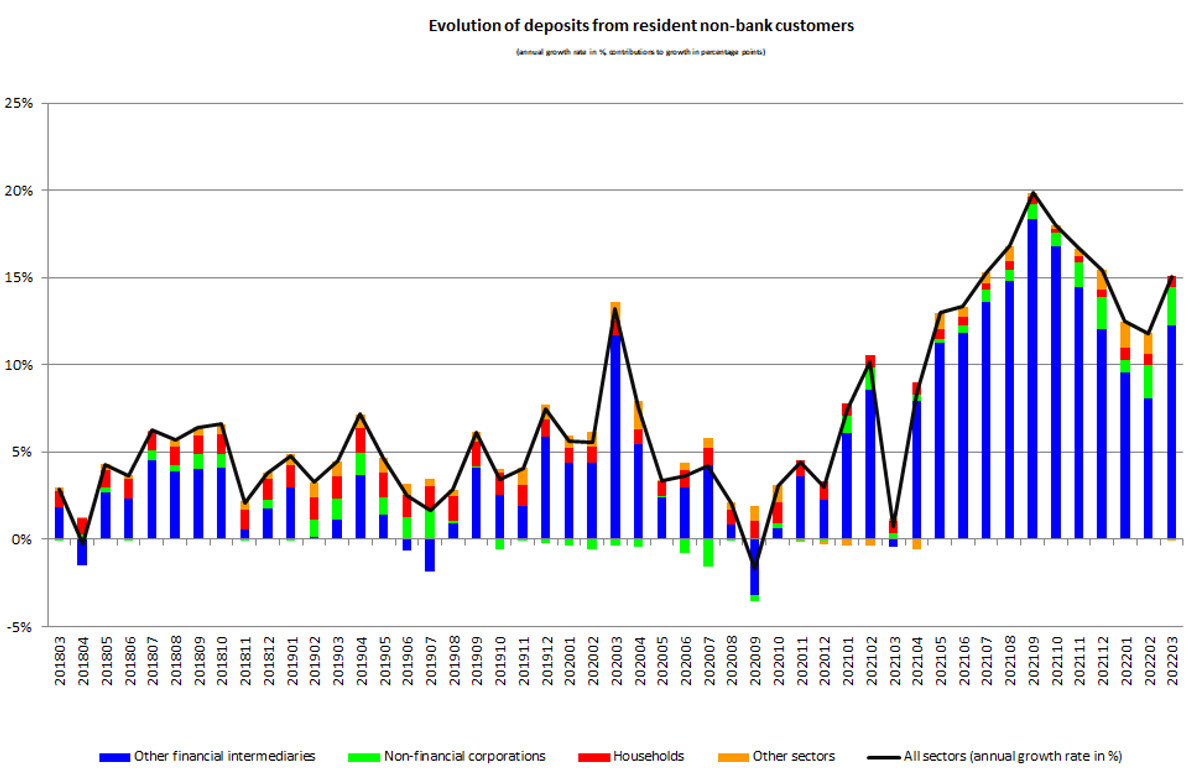Screen dimensions: 1199x779
Task: Select the 201901 x-axis label
Action: click(x=293, y=661)
